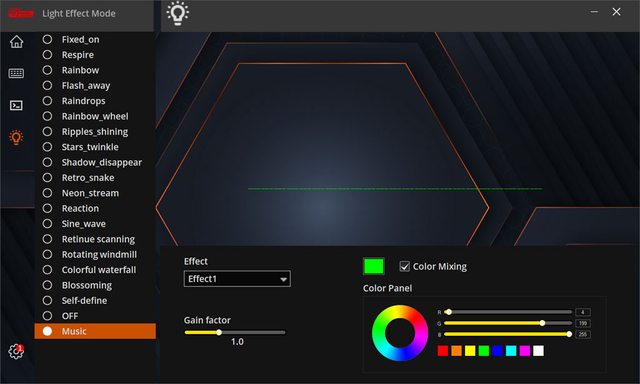Click the red brand logo icon
This screenshot has width=640, height=384.
(21, 13)
